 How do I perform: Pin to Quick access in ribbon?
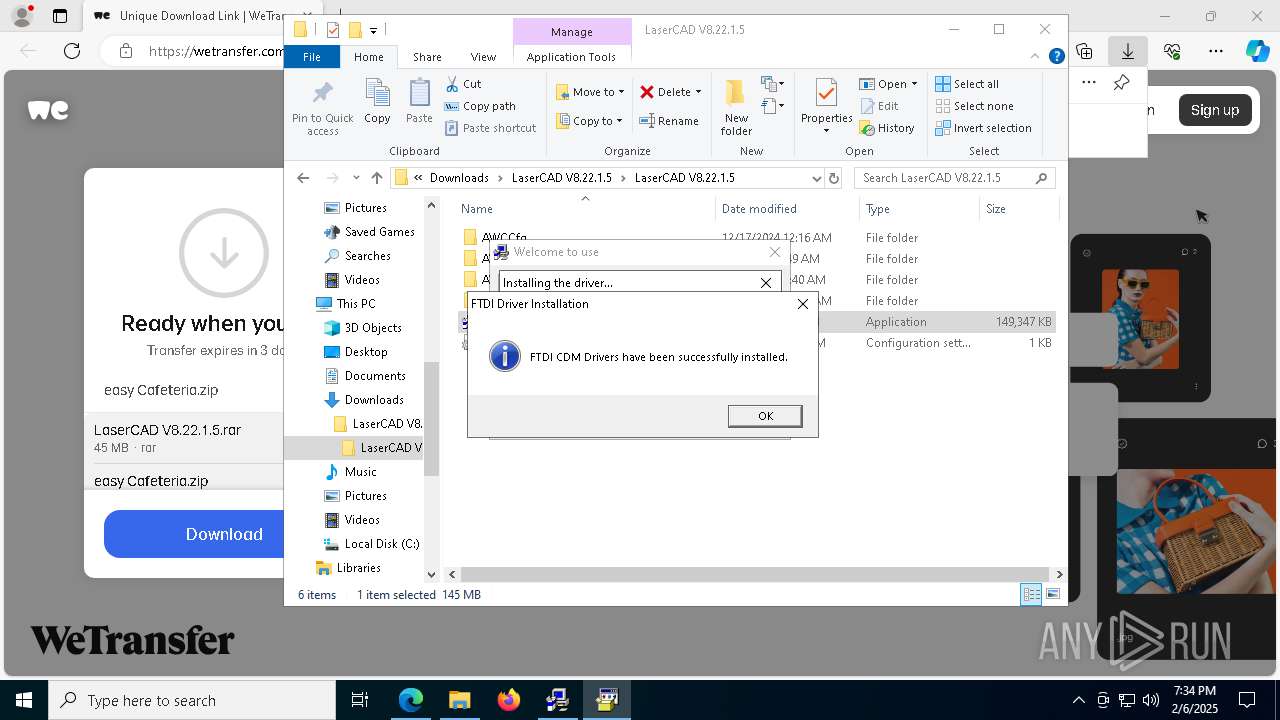[x=322, y=108]
